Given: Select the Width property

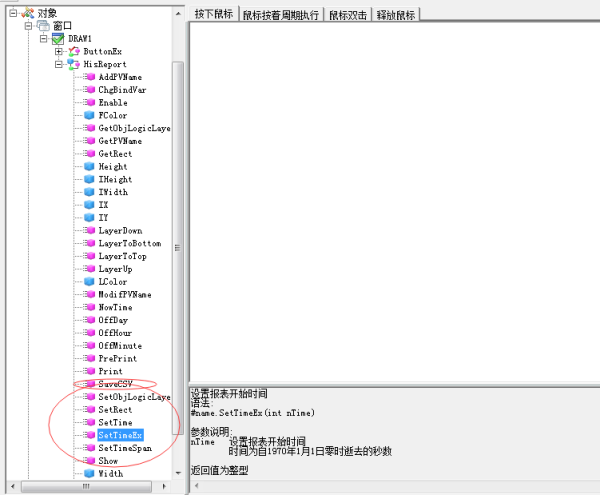Looking at the screenshot, I should point(111,474).
